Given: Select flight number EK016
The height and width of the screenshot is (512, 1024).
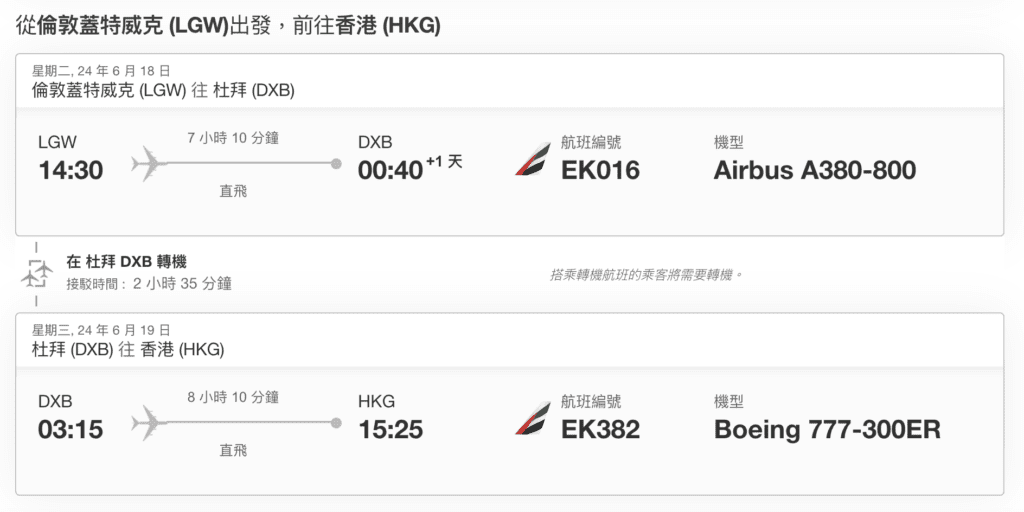Looking at the screenshot, I should (600, 170).
